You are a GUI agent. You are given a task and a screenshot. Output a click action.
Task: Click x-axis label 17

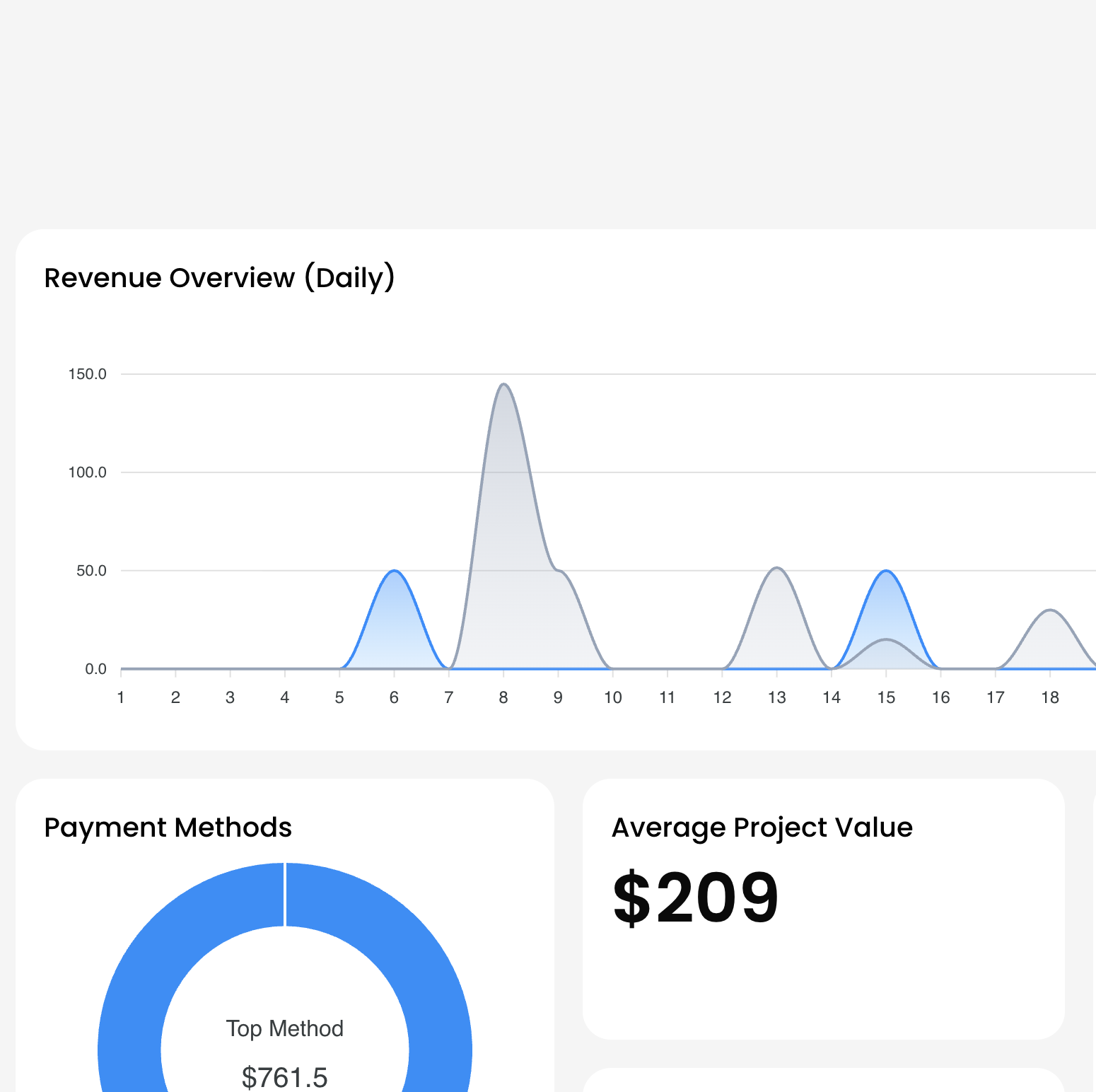pos(995,698)
